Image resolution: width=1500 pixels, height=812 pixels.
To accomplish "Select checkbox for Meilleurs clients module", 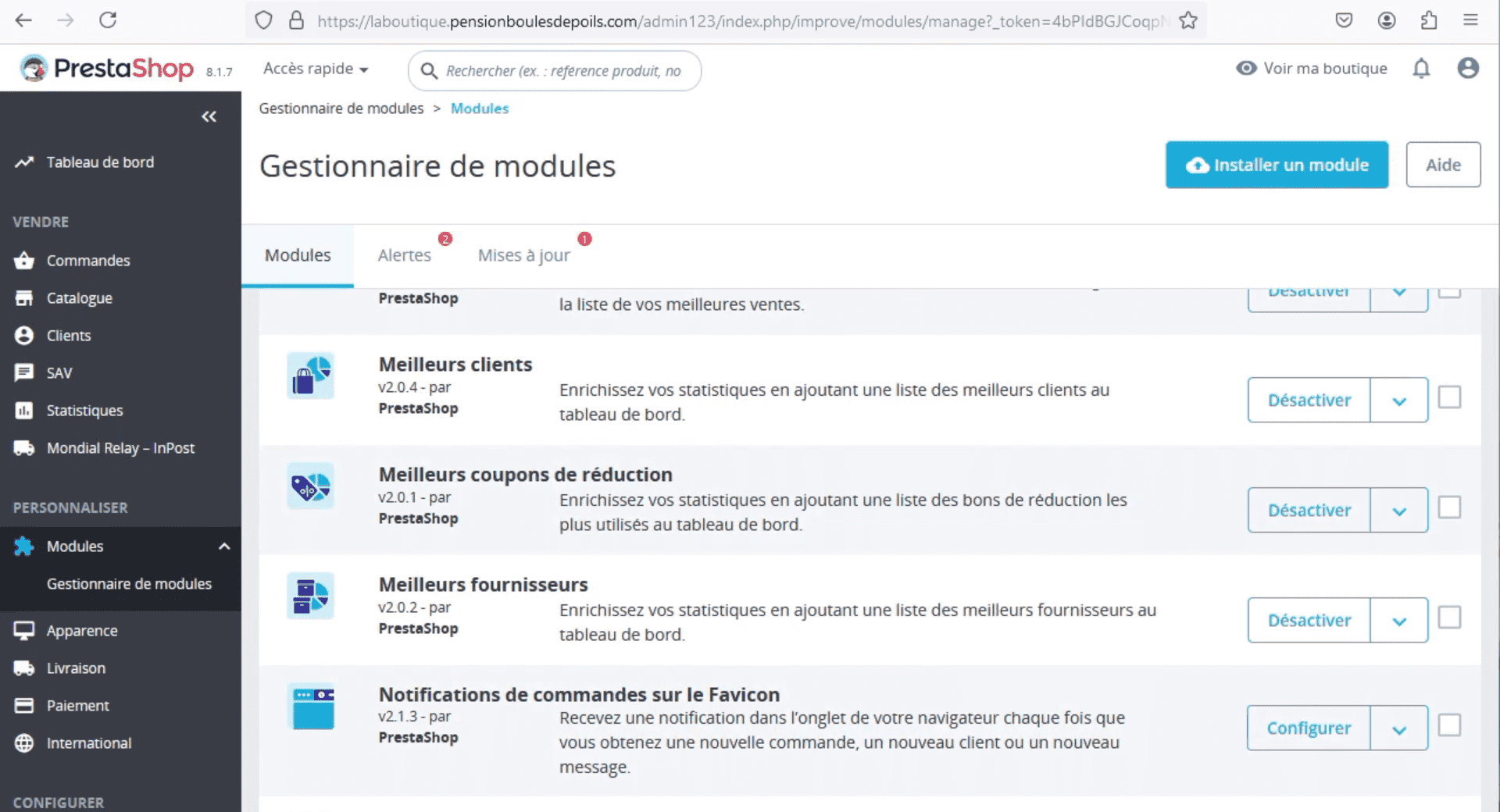I will click(1449, 397).
